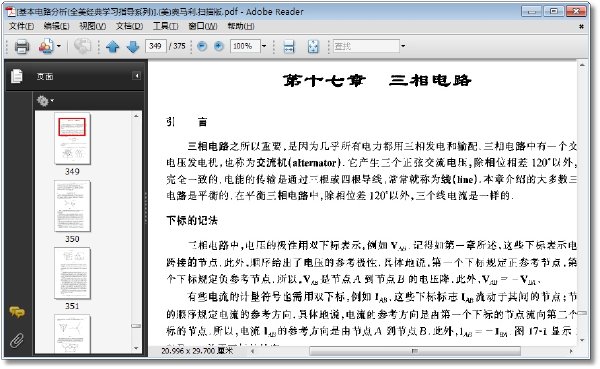Click the page size 20.996 x 29.700 text
The height and width of the screenshot is (369, 600).
197,351
